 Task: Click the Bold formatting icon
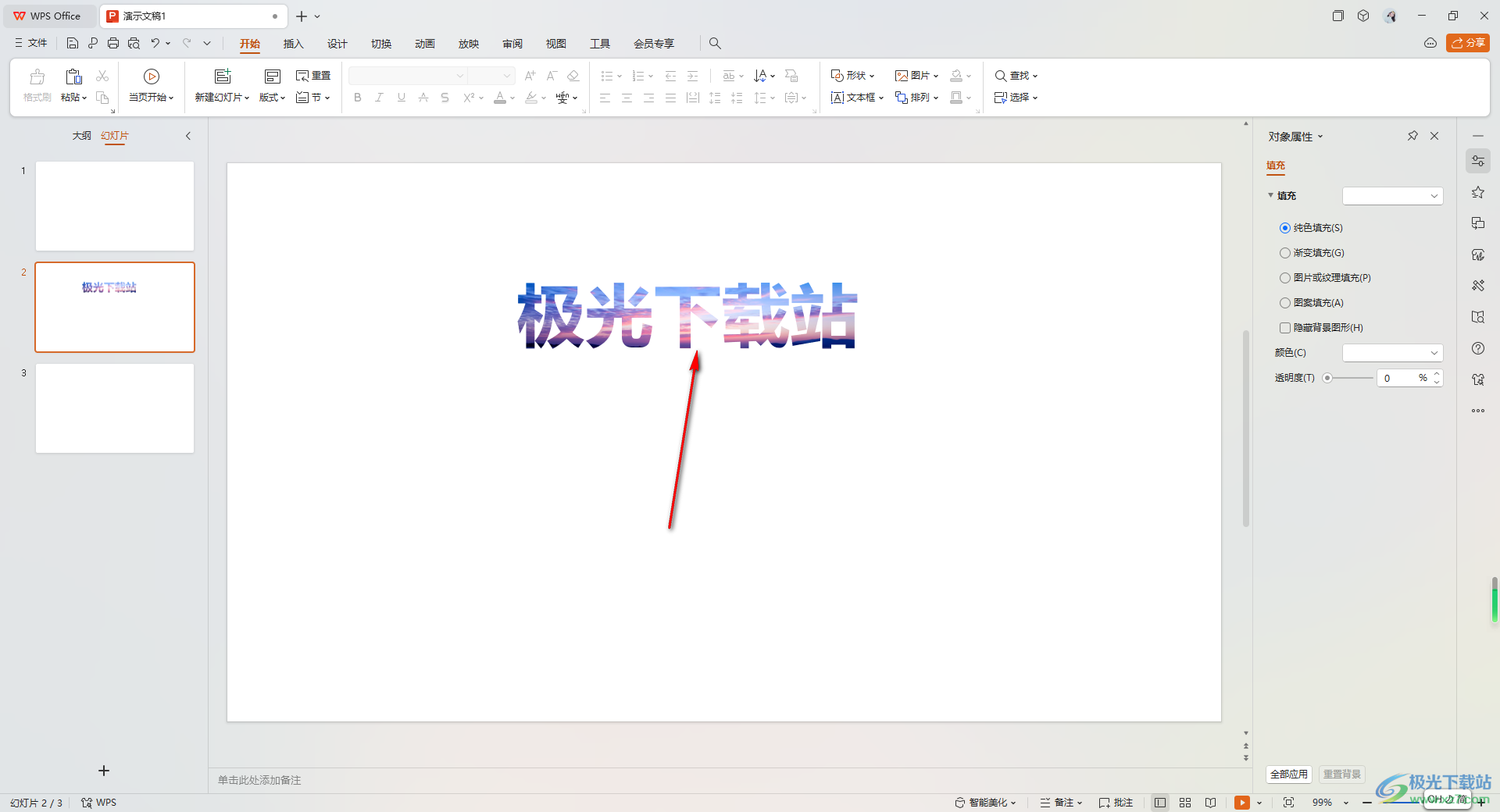point(358,98)
